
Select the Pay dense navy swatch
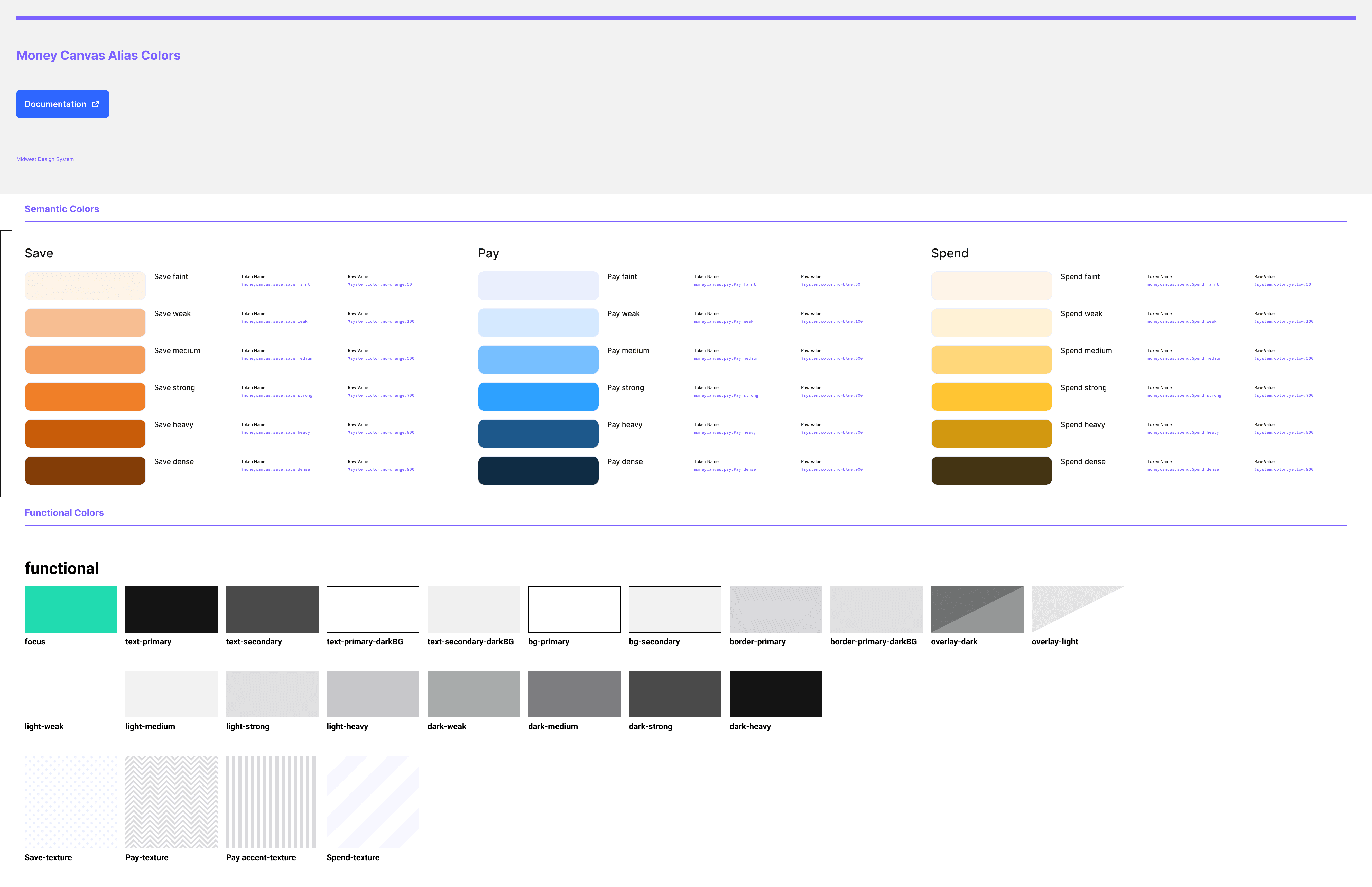coord(538,470)
